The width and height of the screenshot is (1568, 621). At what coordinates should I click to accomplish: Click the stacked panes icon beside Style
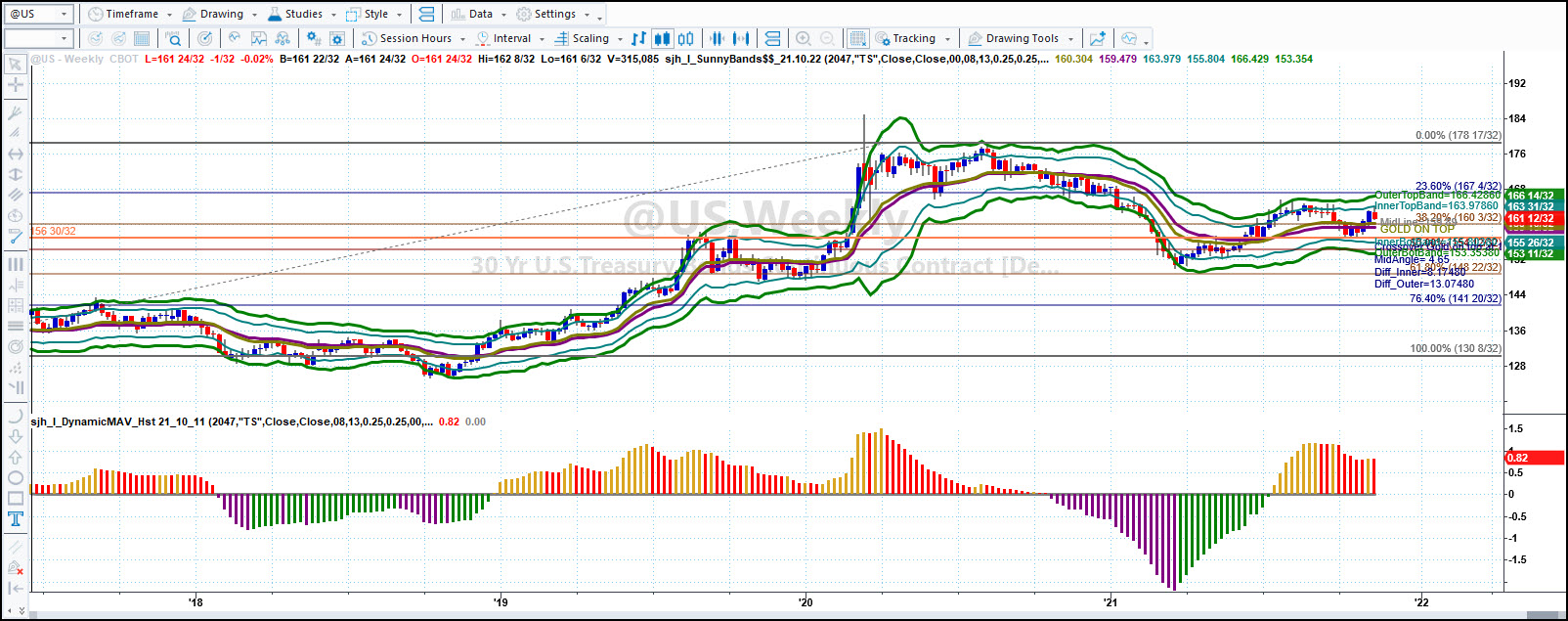pos(426,14)
